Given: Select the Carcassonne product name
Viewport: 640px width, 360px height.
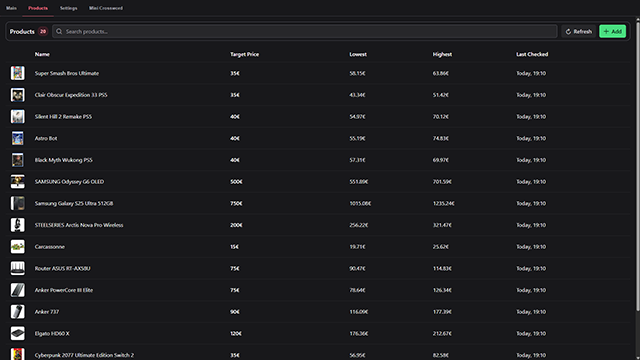Looking at the screenshot, I should pyautogui.click(x=49, y=247).
